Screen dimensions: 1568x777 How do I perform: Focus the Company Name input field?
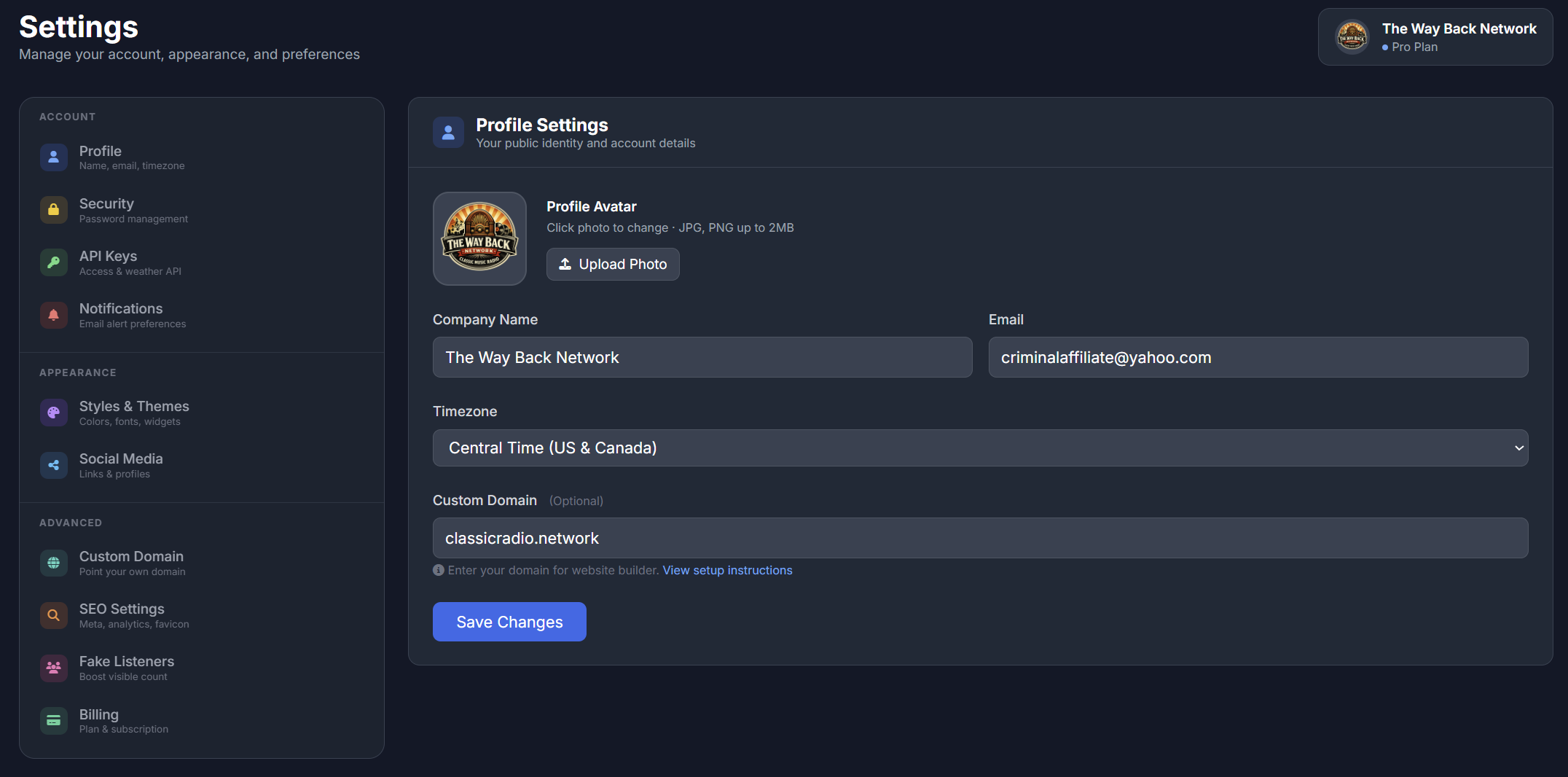click(702, 357)
